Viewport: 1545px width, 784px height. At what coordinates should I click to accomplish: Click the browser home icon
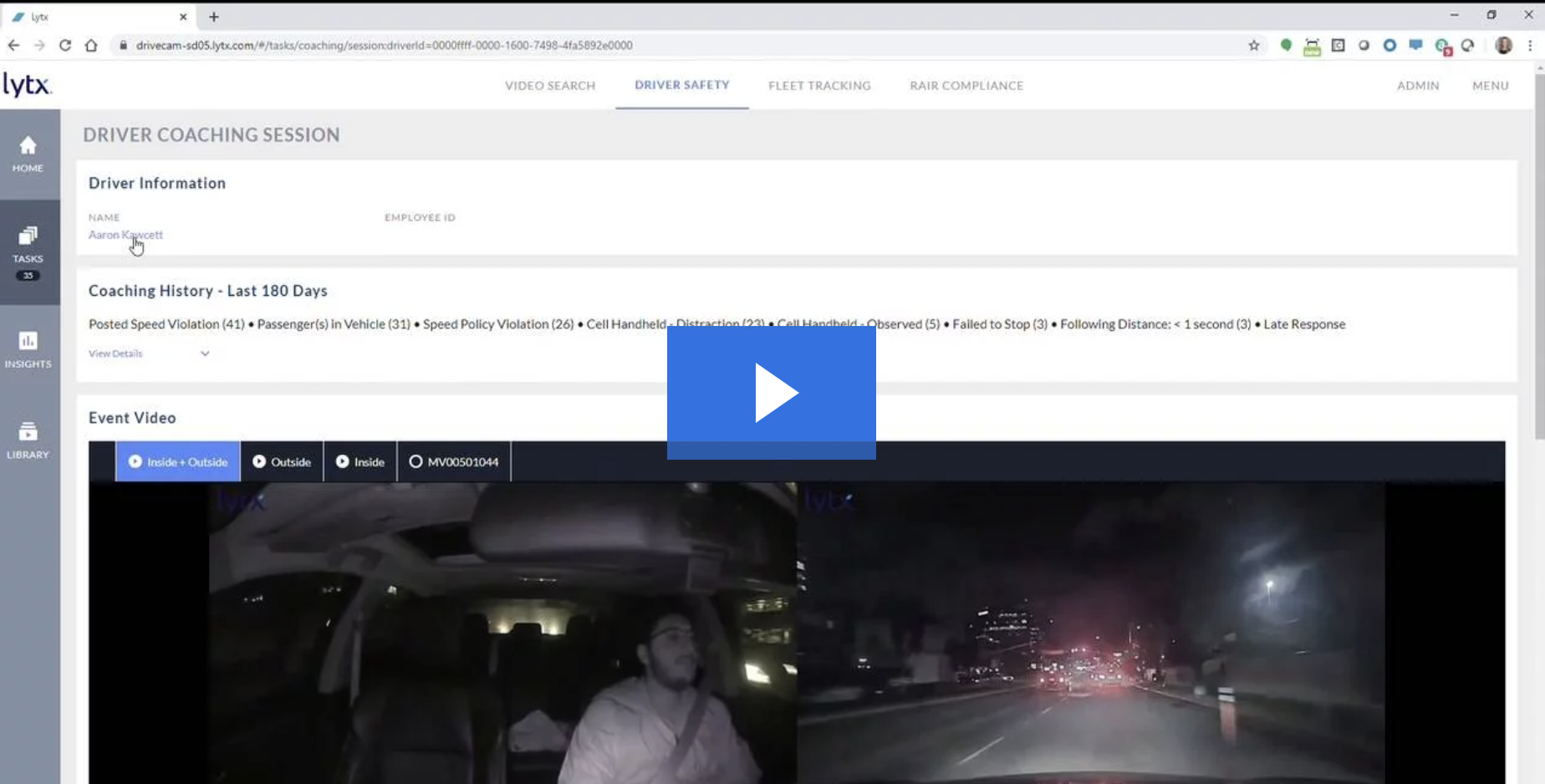point(91,45)
